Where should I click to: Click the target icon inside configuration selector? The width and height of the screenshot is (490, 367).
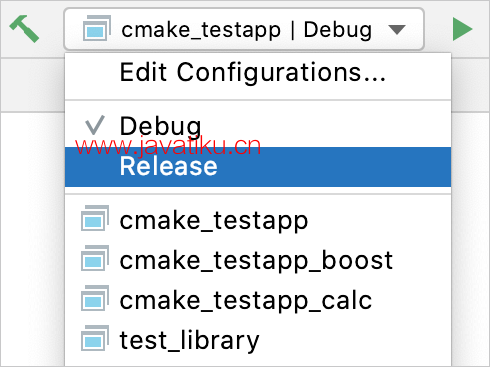point(97,28)
